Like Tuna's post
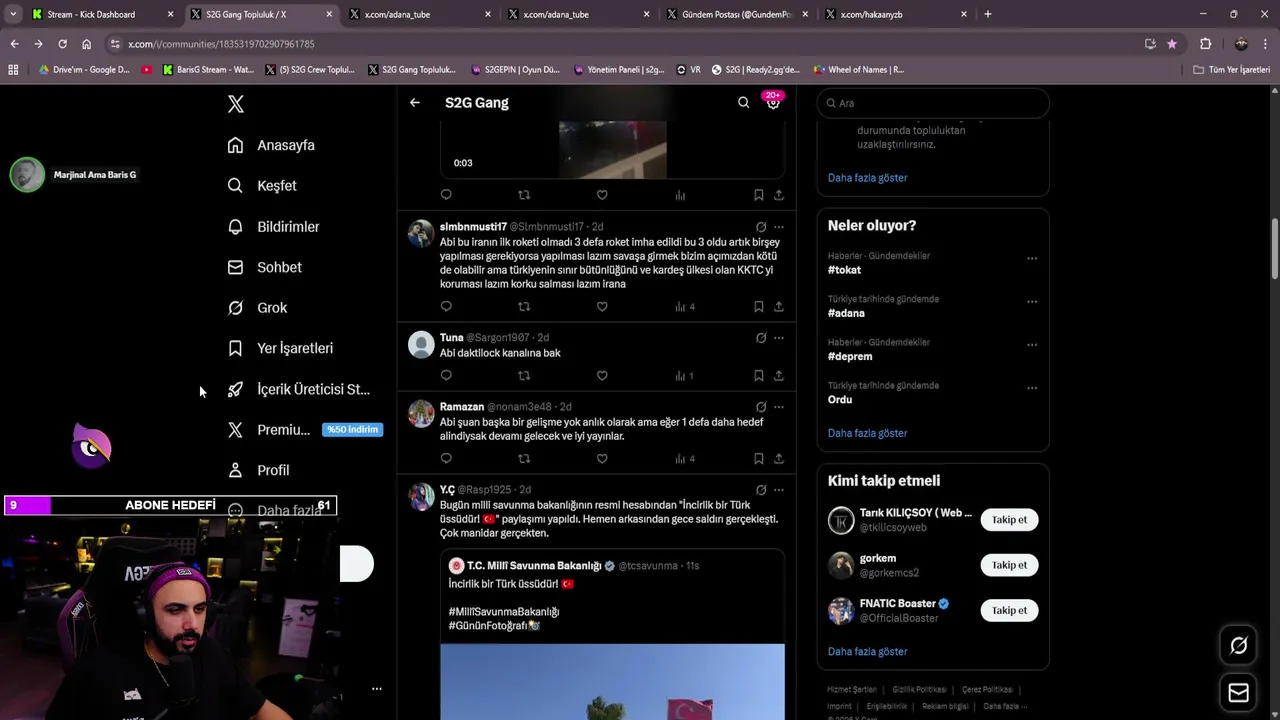Screen dimensions: 1280x720 coord(602,376)
